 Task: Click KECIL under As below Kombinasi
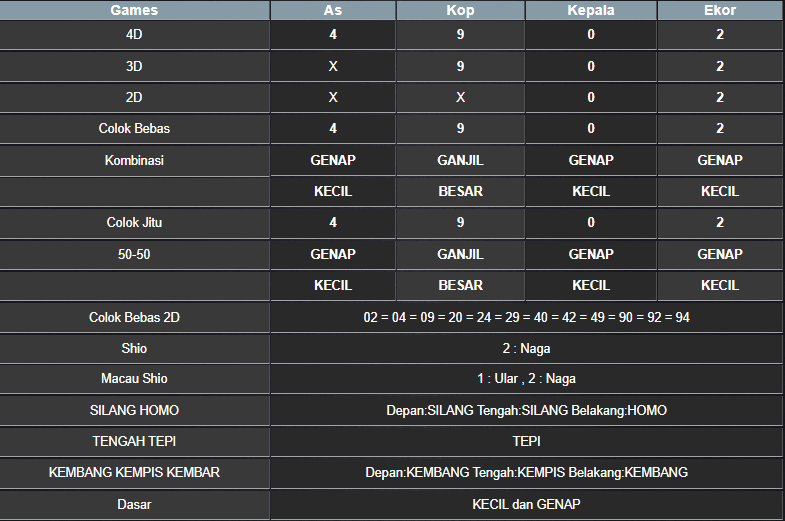(x=333, y=191)
